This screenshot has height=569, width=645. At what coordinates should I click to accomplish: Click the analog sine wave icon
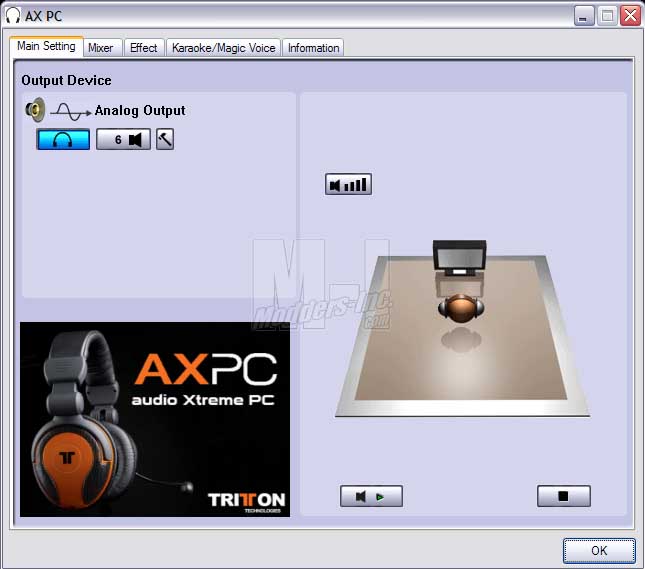(x=71, y=111)
